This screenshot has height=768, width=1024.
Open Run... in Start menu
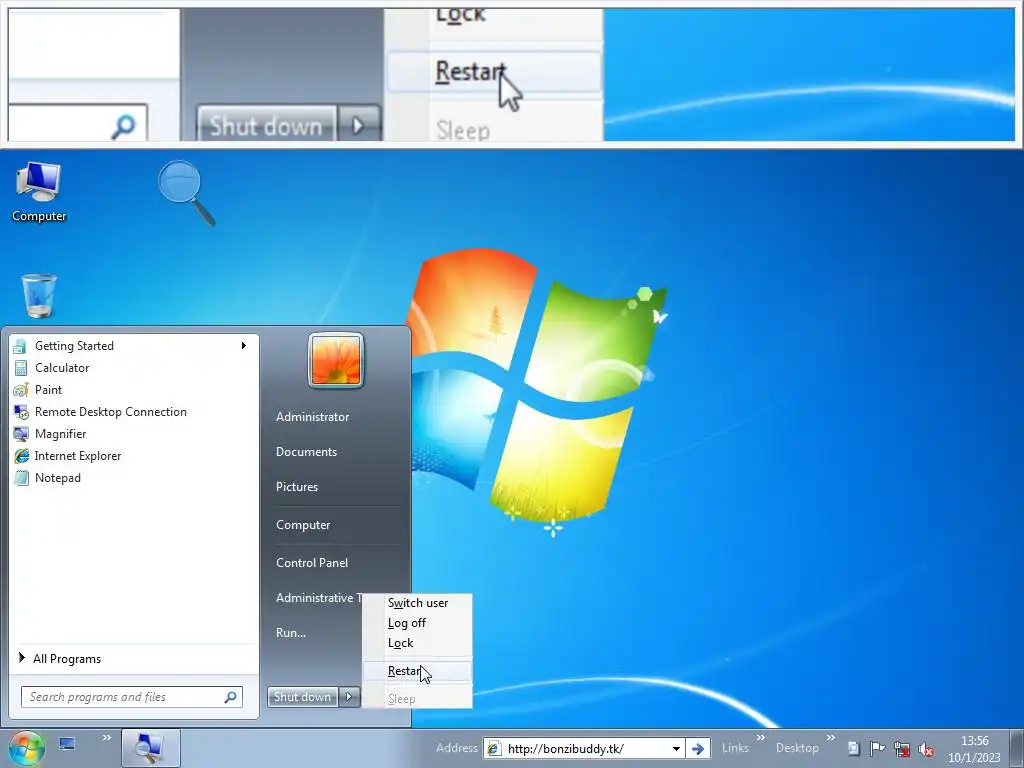point(291,633)
